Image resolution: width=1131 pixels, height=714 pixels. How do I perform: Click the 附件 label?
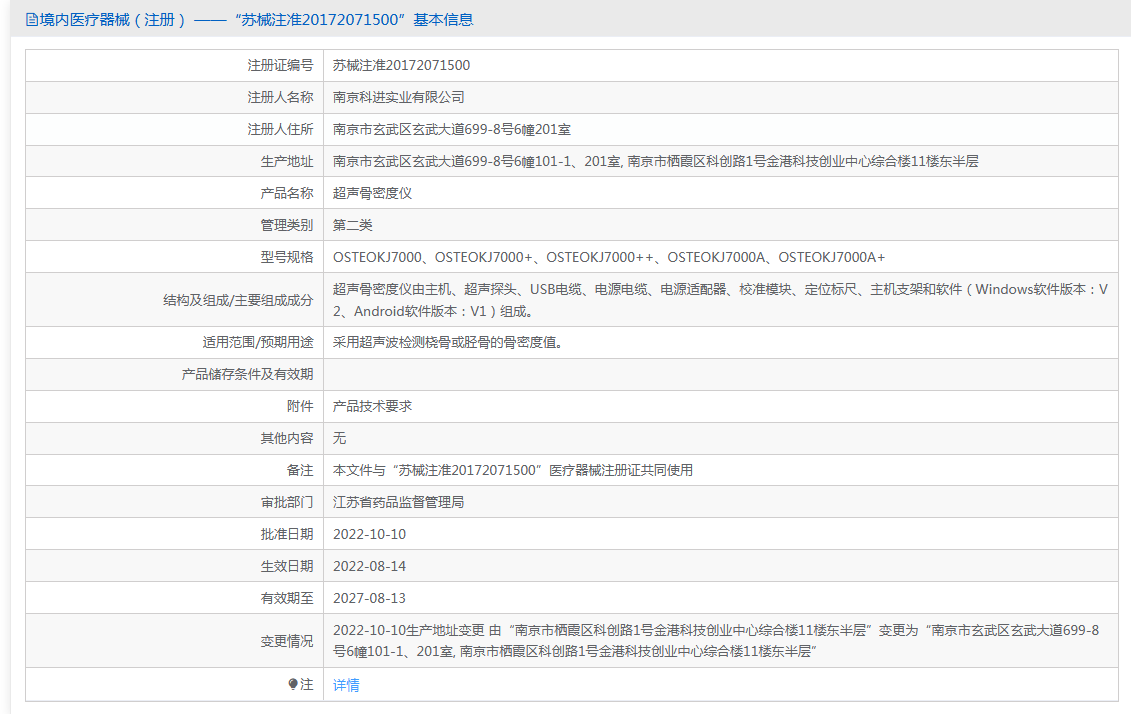[x=300, y=406]
